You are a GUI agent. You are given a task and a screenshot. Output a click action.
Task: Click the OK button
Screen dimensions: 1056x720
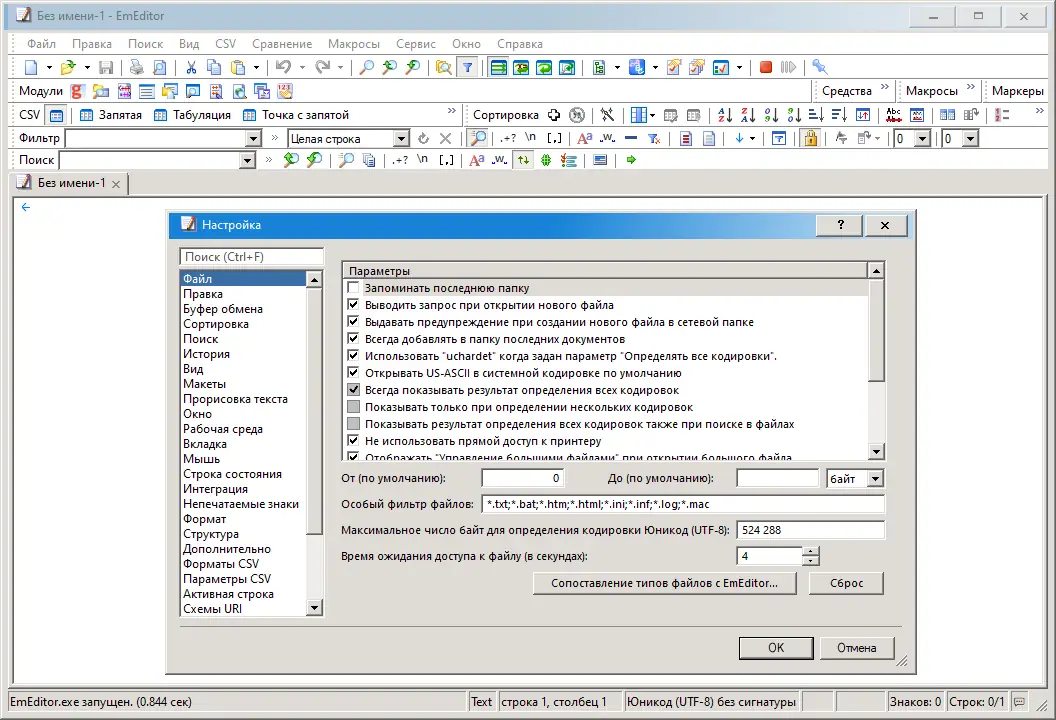[x=776, y=648]
